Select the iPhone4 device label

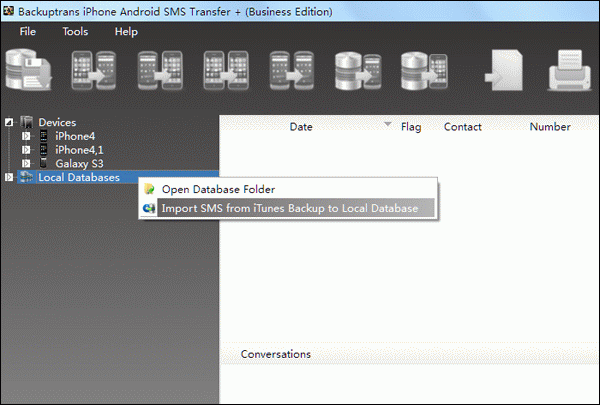(75, 136)
